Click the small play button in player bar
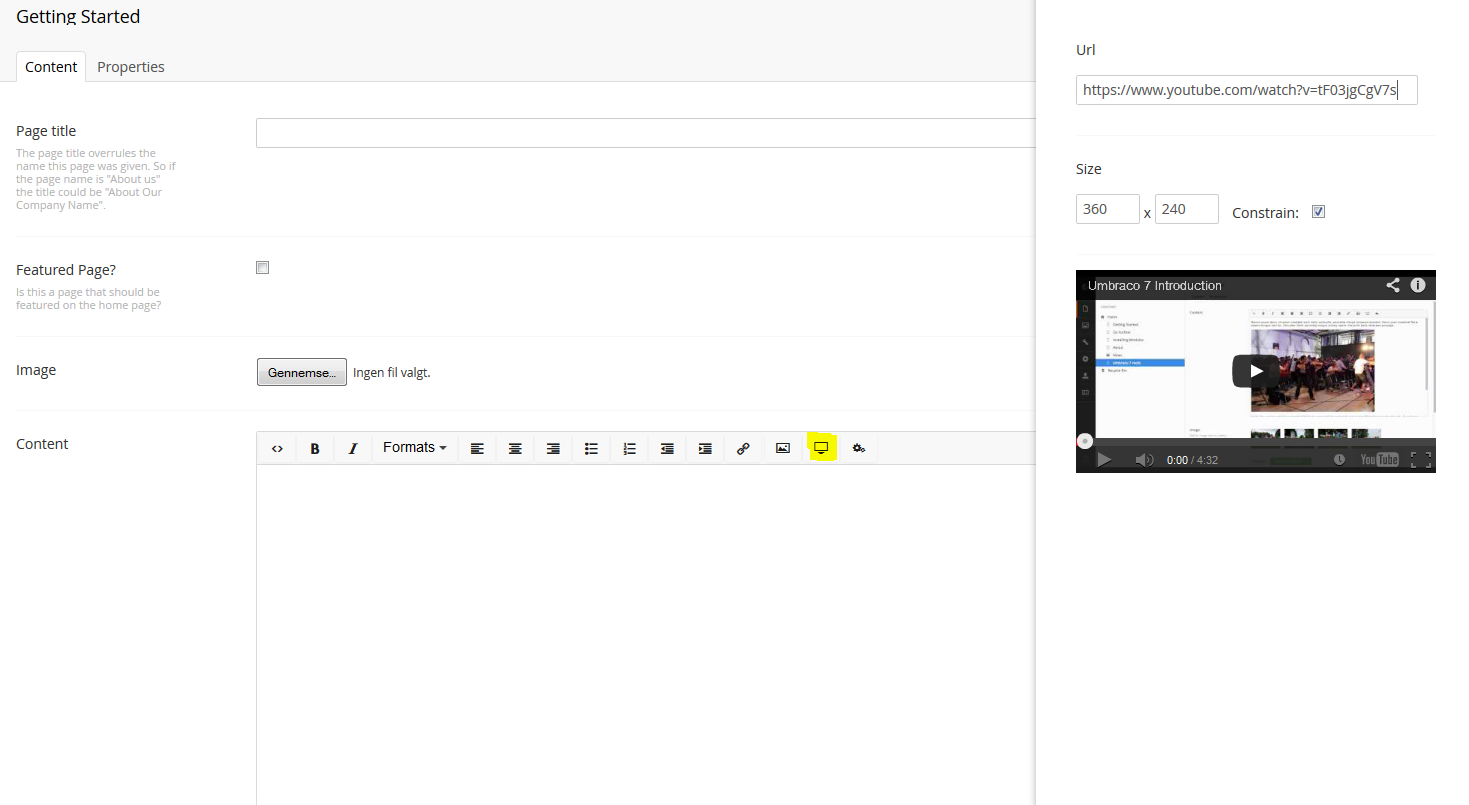 [1104, 460]
